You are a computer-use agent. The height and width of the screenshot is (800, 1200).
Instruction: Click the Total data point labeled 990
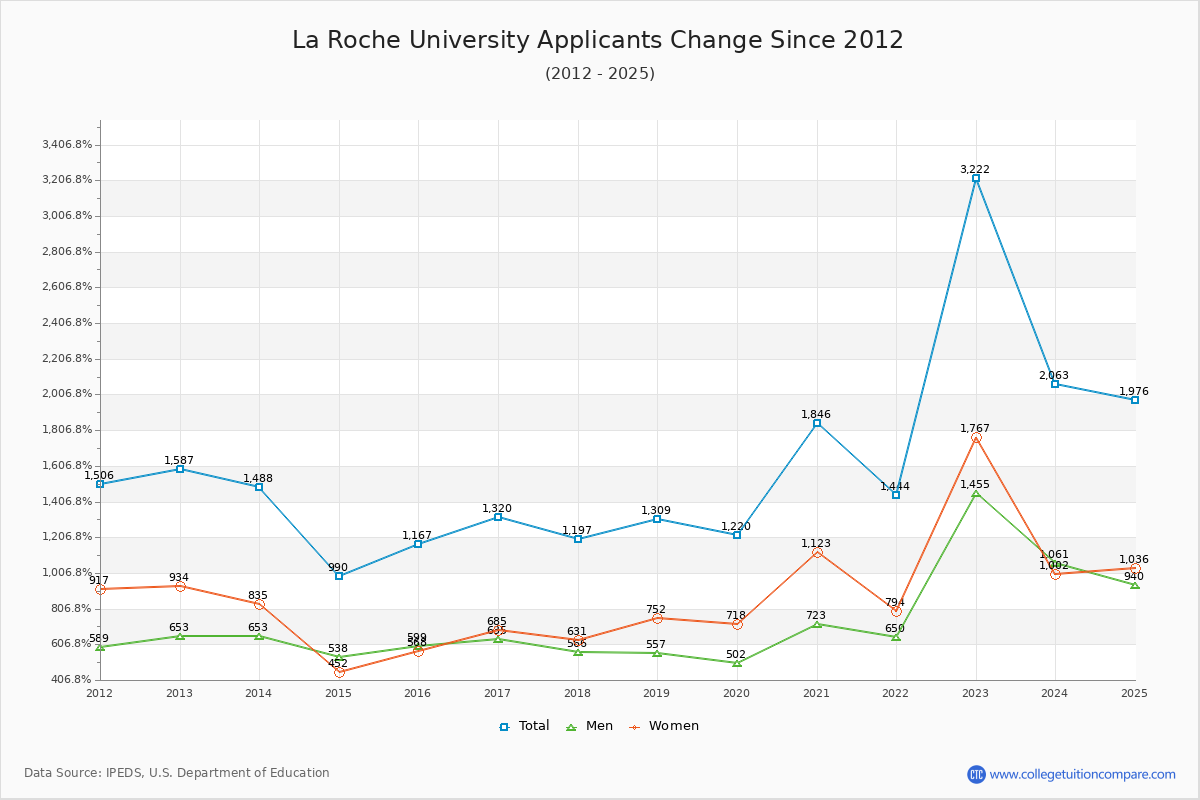click(339, 576)
